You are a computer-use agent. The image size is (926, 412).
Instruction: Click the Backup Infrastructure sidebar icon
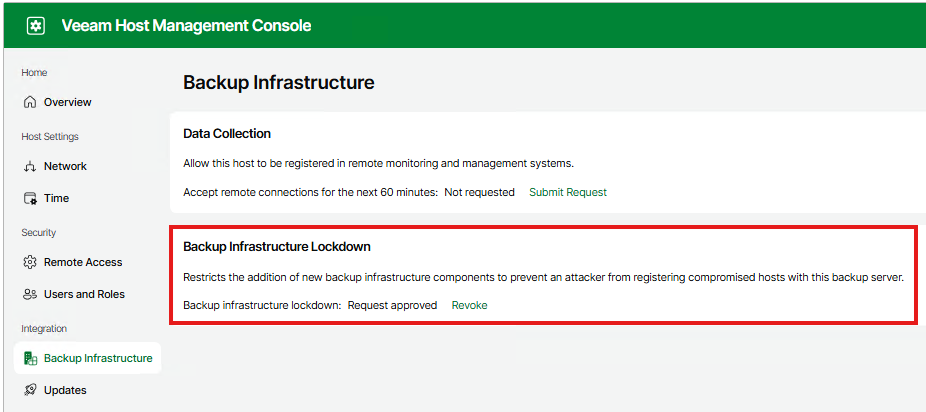pyautogui.click(x=30, y=358)
